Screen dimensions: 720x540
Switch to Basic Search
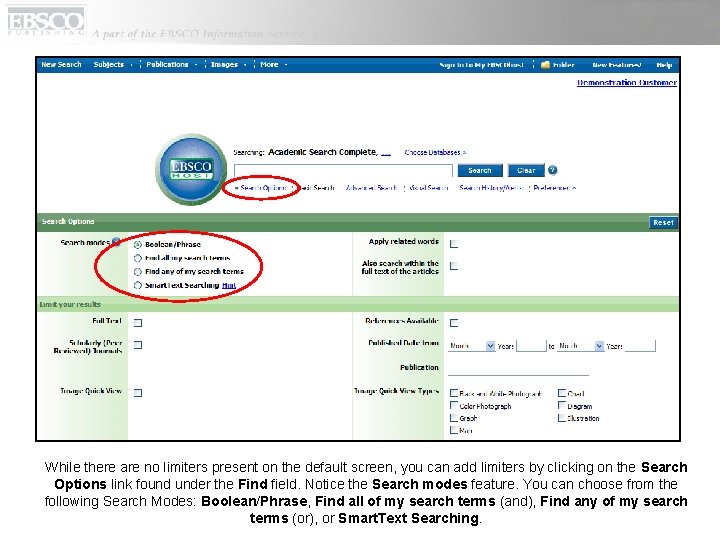[x=316, y=188]
